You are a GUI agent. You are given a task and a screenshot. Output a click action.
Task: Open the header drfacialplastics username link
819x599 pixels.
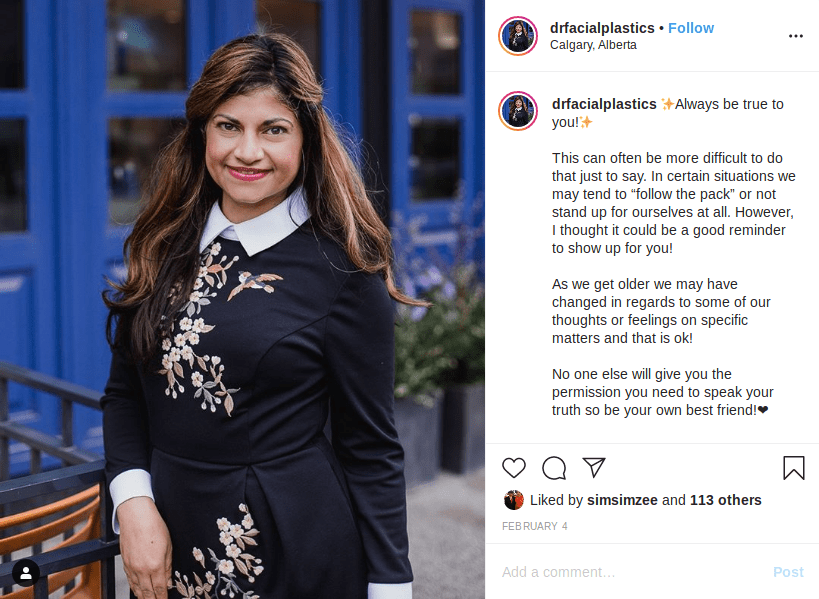(x=602, y=28)
